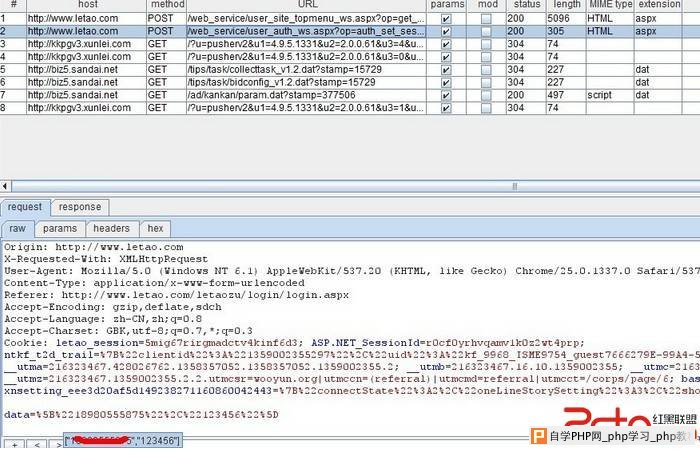Click the Cookie letao_session line
700x450 pixels.
(x=294, y=343)
